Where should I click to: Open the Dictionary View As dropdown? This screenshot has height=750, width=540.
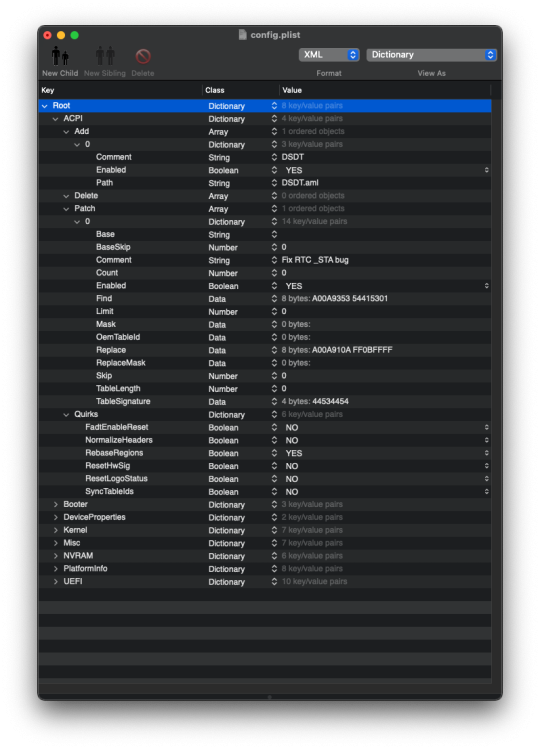431,55
